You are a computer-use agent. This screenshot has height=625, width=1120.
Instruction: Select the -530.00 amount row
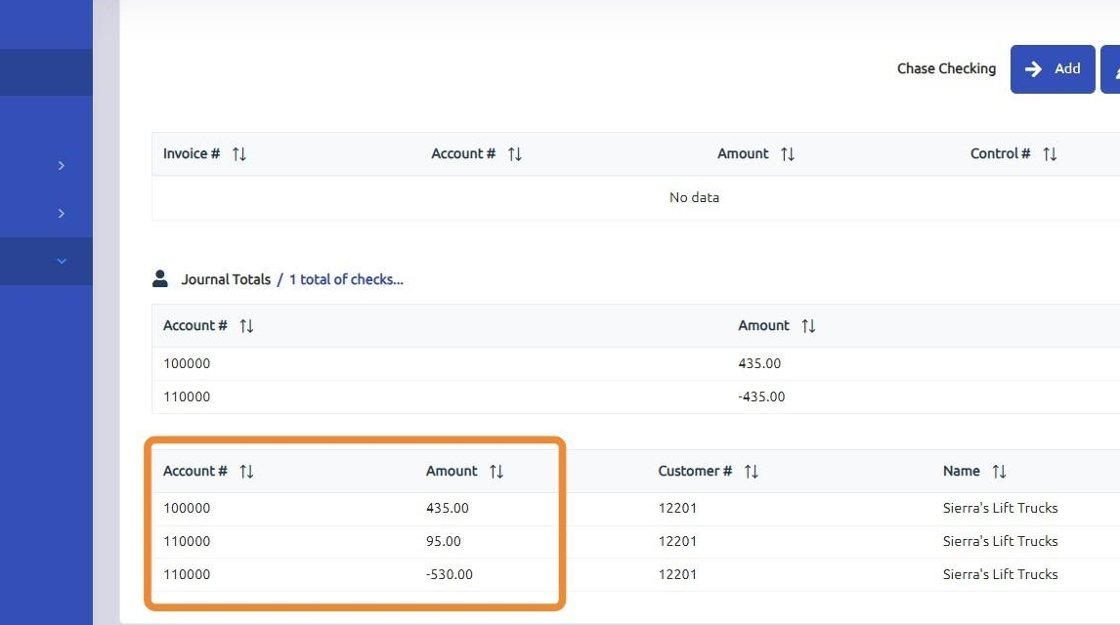click(449, 575)
